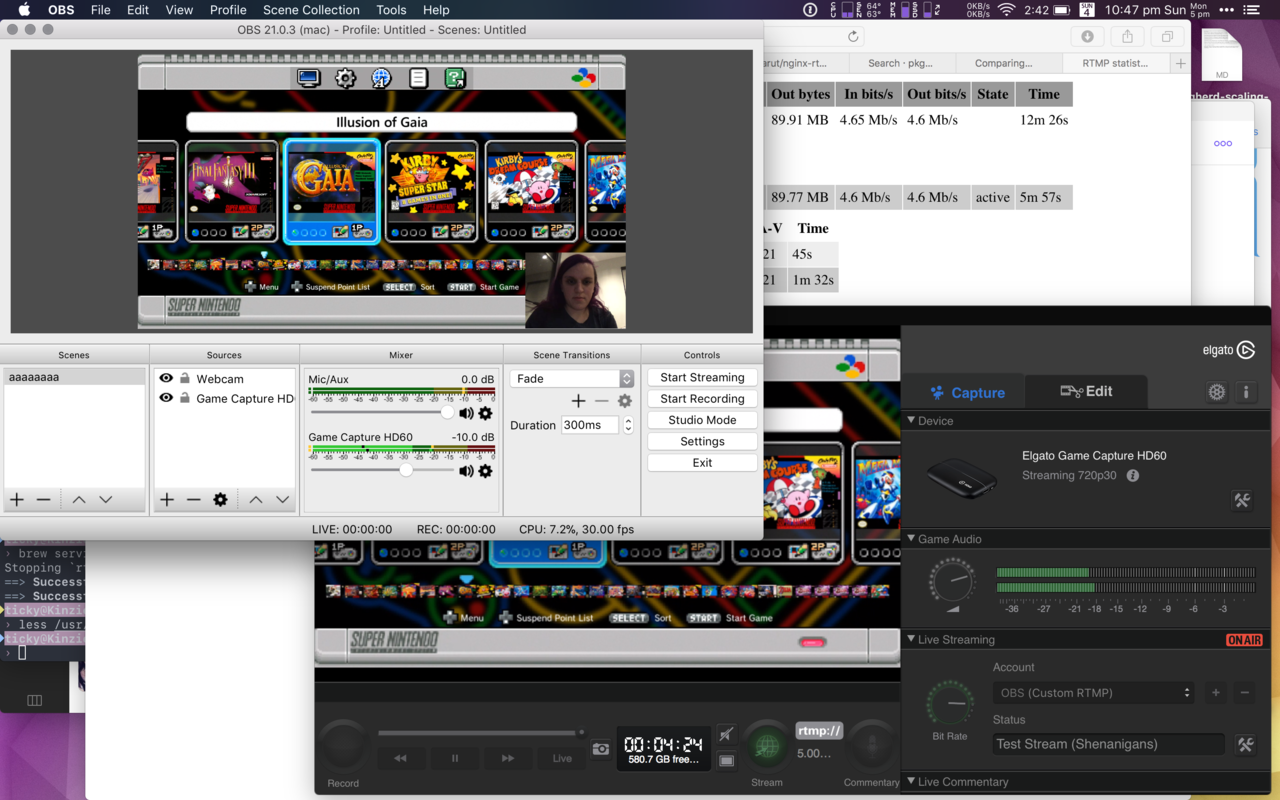
Task: Unlock the Webcam source lock icon
Action: (185, 379)
